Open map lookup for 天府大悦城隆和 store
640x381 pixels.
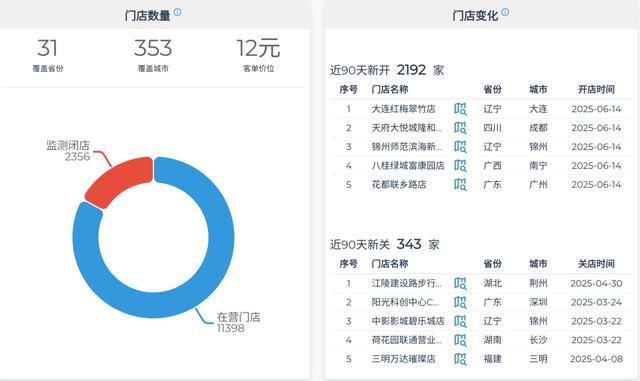point(460,128)
